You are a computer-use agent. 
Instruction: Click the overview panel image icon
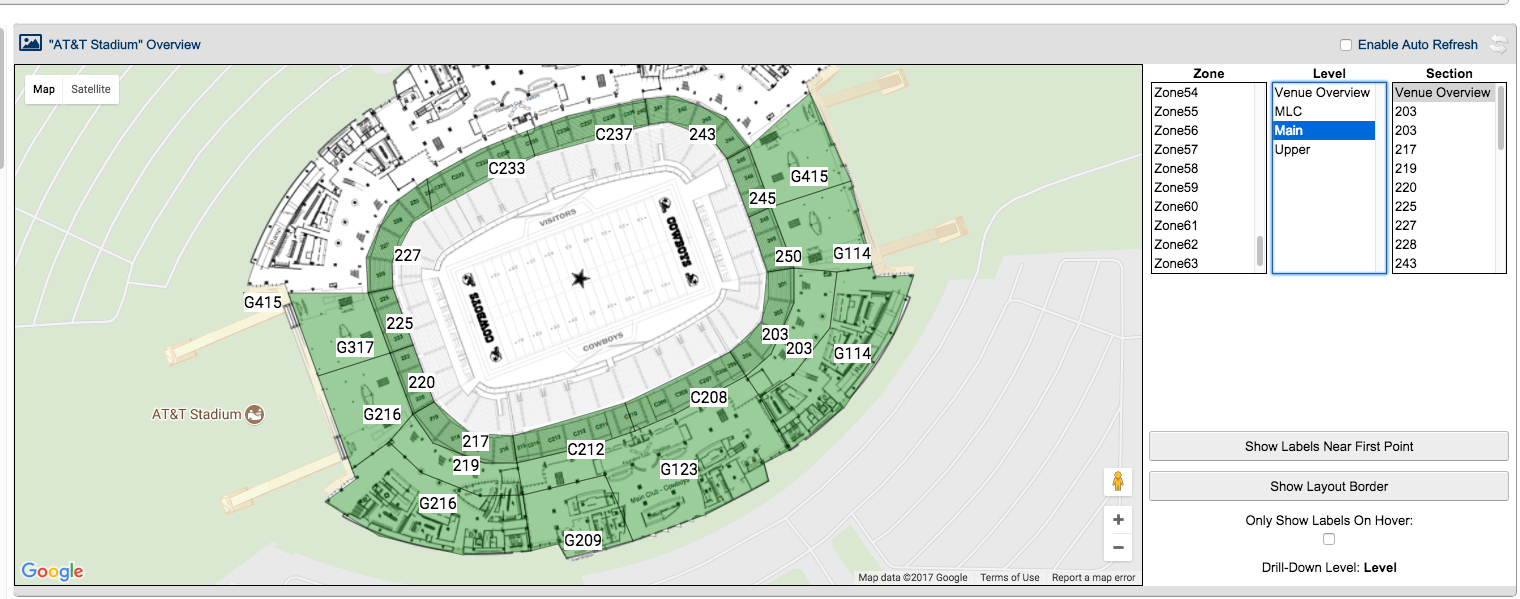coord(30,44)
